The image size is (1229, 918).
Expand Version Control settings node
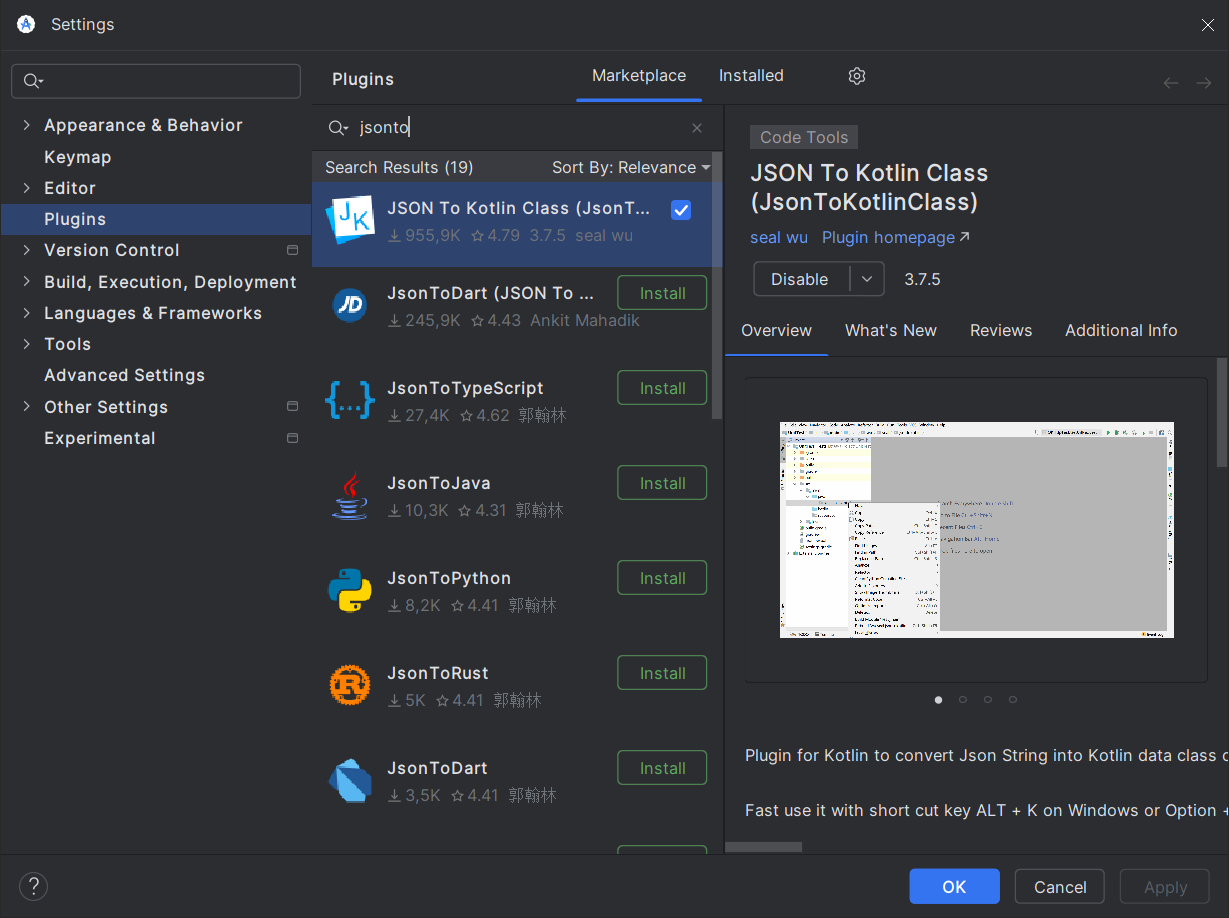[27, 250]
